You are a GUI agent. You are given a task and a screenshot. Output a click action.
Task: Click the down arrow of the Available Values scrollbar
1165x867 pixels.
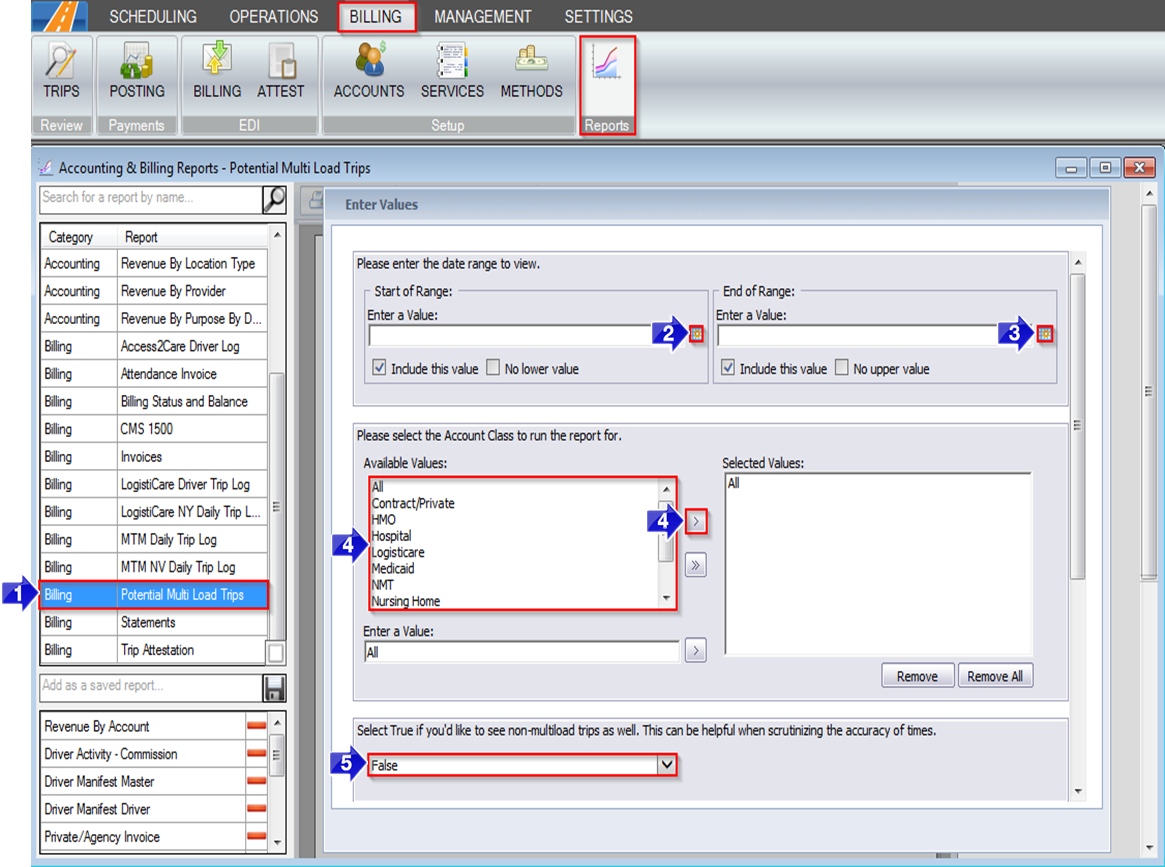click(666, 598)
